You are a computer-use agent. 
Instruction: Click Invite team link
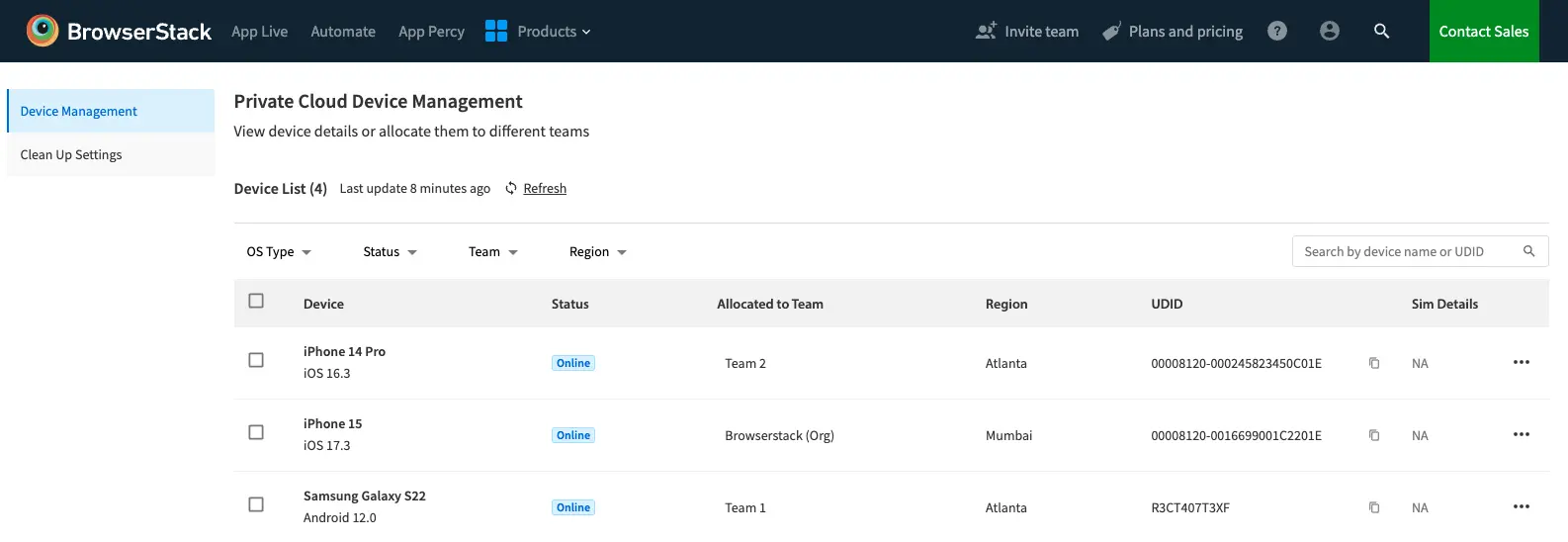(1042, 32)
